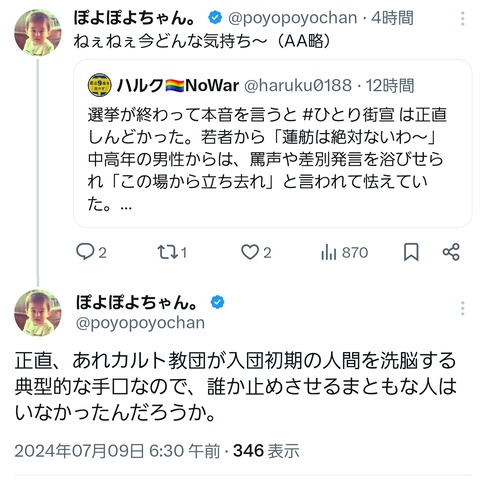The width and height of the screenshot is (480, 481).
Task: Open the 2024年07月09日 6:30 午前 timestamp
Action: coord(117,451)
